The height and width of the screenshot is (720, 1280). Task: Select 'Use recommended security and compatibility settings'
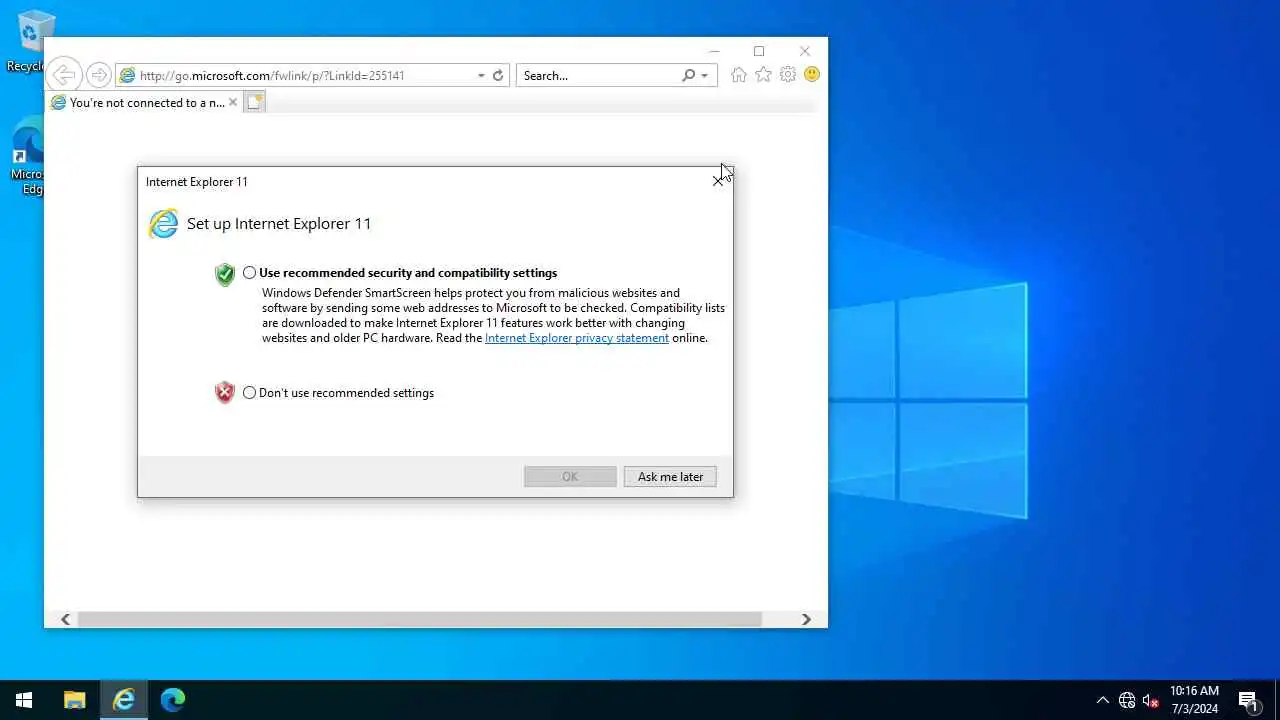coord(250,273)
